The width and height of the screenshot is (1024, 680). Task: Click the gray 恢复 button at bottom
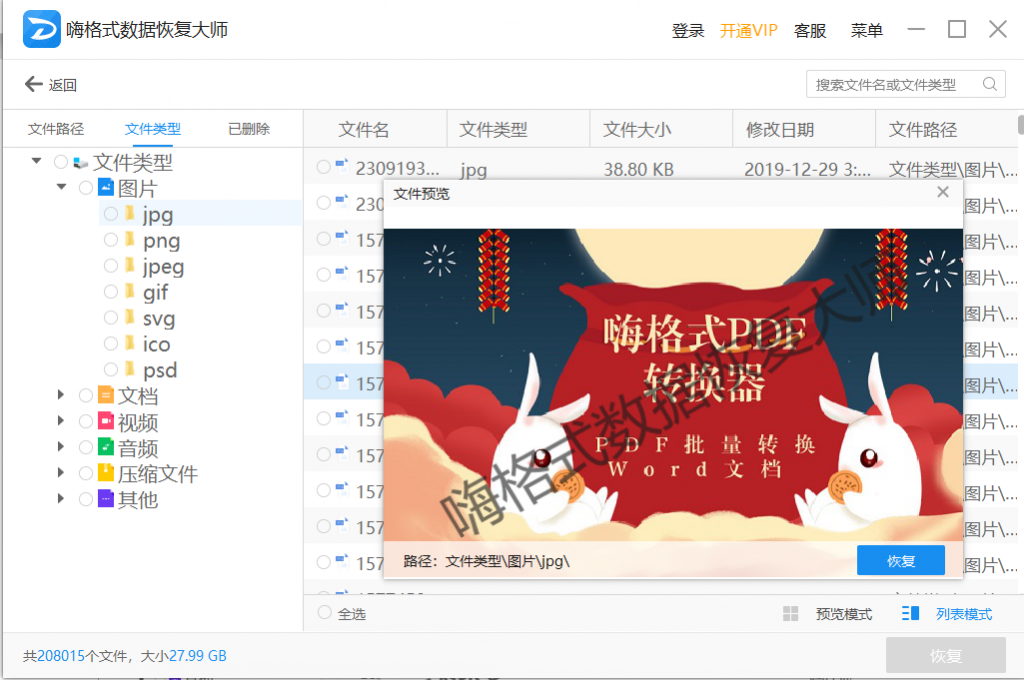tap(946, 655)
